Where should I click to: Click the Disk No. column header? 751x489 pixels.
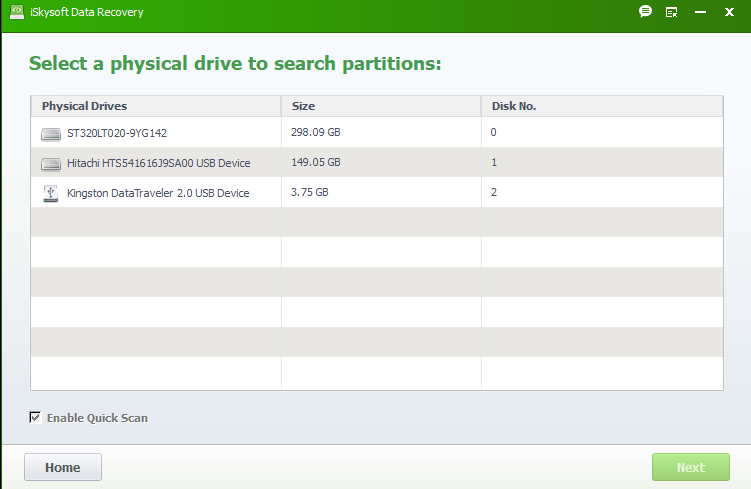pos(603,106)
